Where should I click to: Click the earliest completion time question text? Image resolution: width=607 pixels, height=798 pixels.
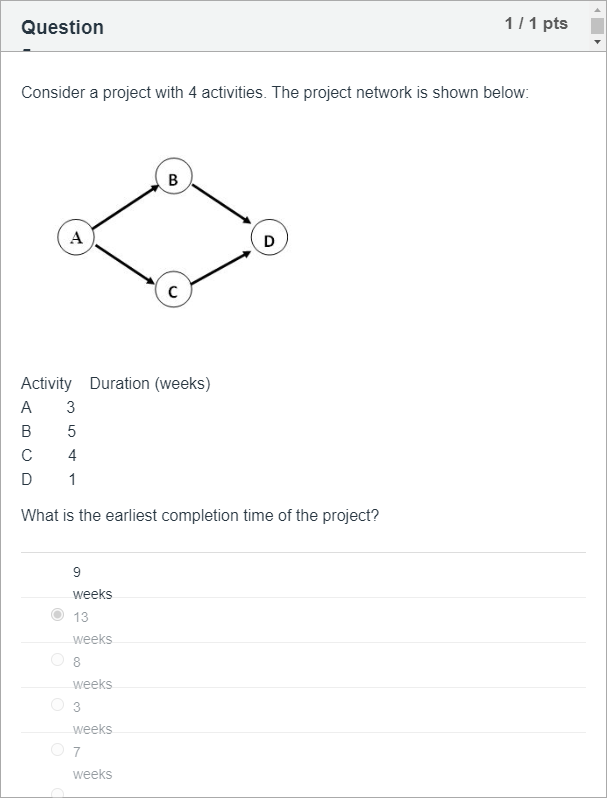pyautogui.click(x=200, y=516)
